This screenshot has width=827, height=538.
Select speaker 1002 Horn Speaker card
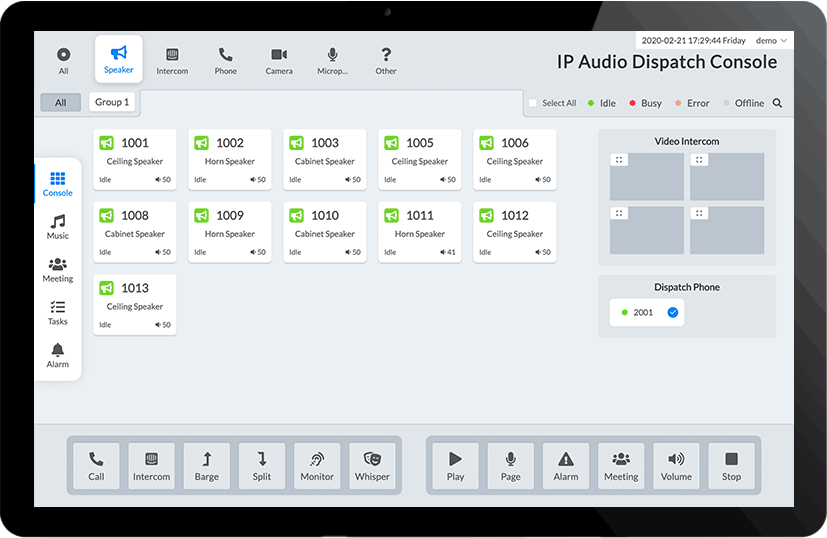click(x=230, y=159)
